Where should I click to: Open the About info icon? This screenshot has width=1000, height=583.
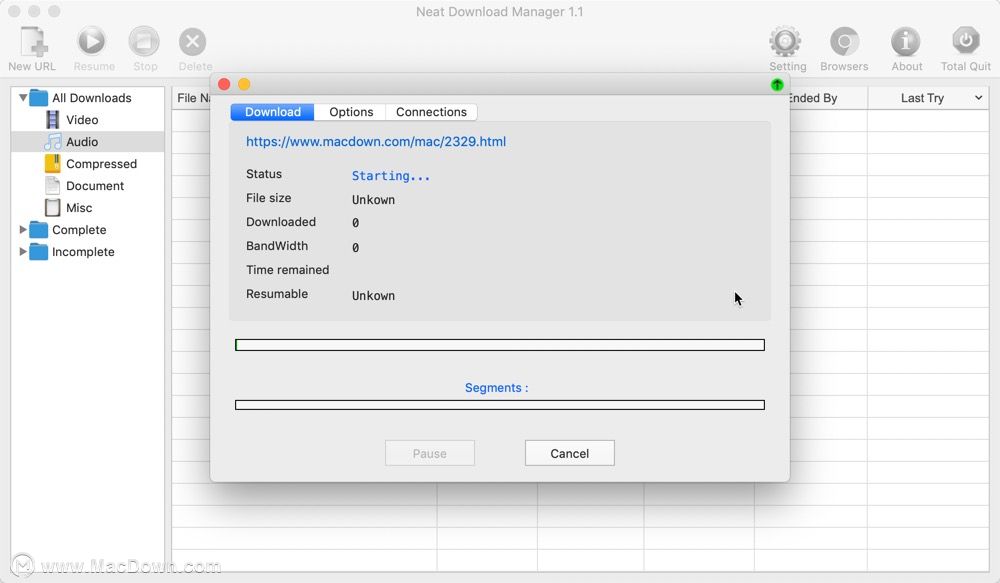pyautogui.click(x=906, y=41)
